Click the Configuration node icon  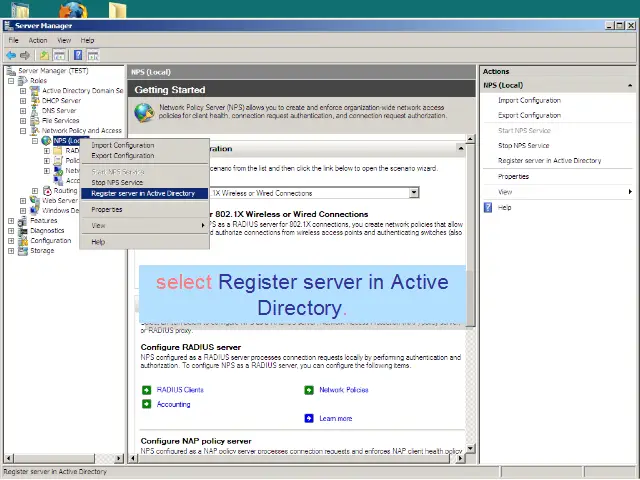point(23,241)
